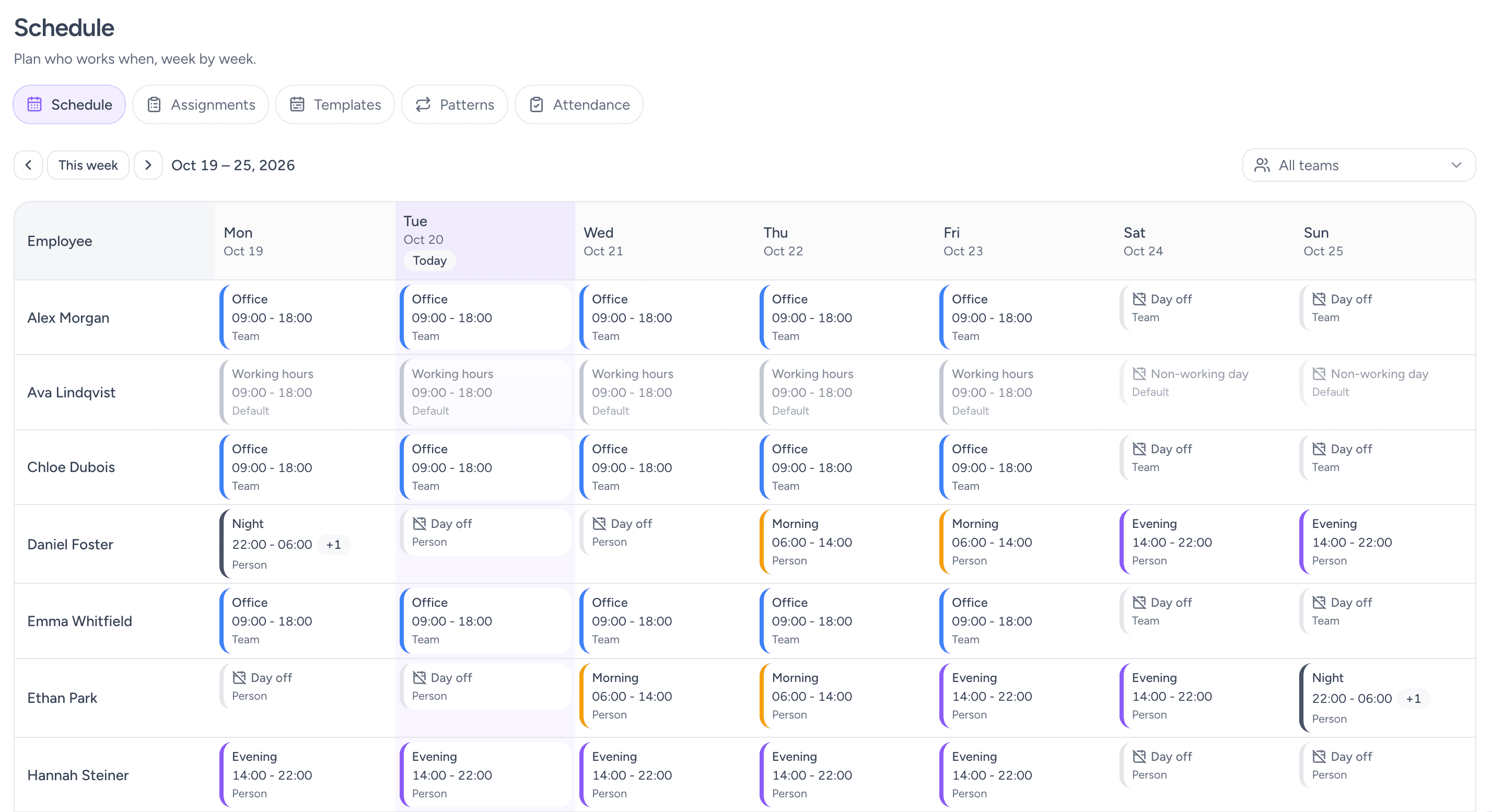Click Alex Morgan's Saturday day-off icon
Viewport: 1492px width, 812px height.
click(x=1139, y=299)
